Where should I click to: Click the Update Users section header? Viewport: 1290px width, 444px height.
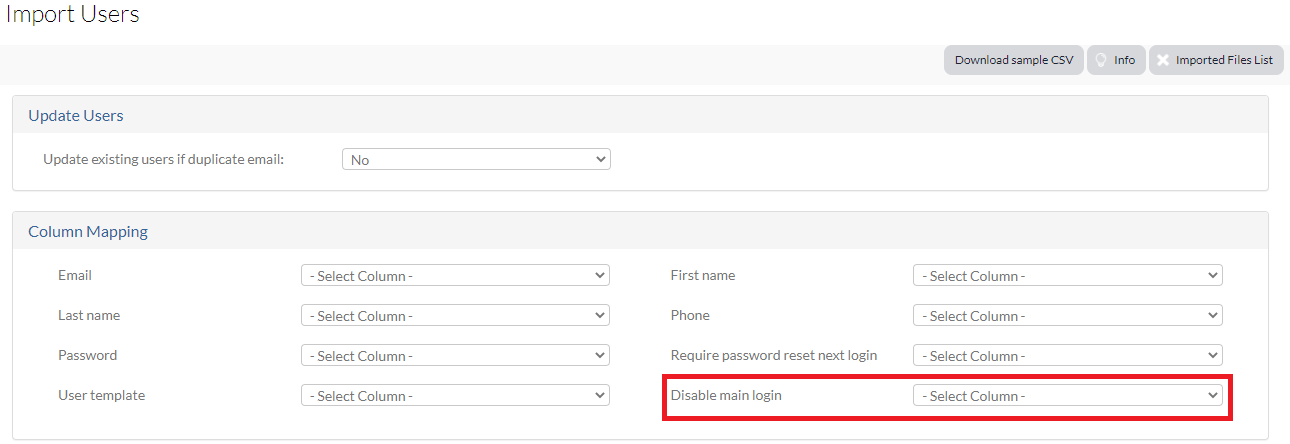76,115
